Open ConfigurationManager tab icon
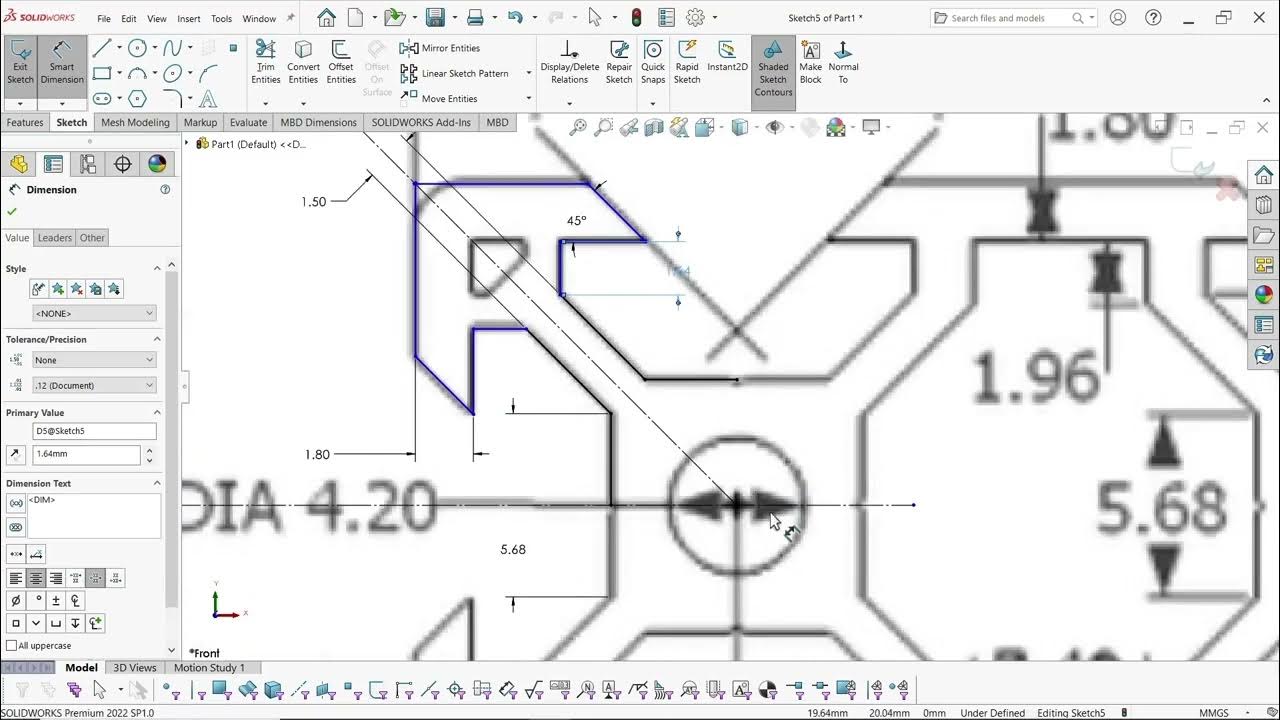The width and height of the screenshot is (1280, 720). [88, 164]
